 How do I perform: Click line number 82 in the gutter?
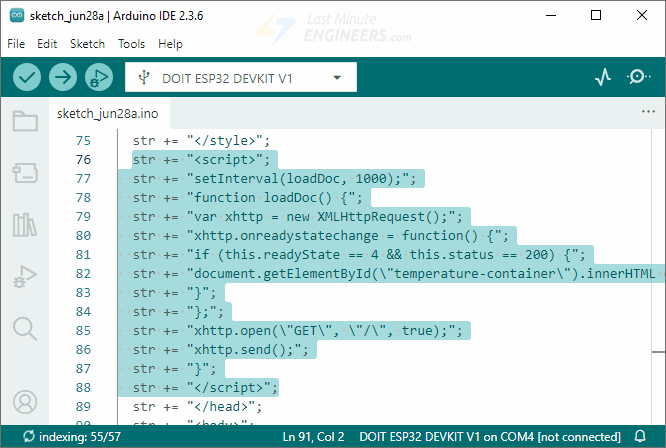83,273
